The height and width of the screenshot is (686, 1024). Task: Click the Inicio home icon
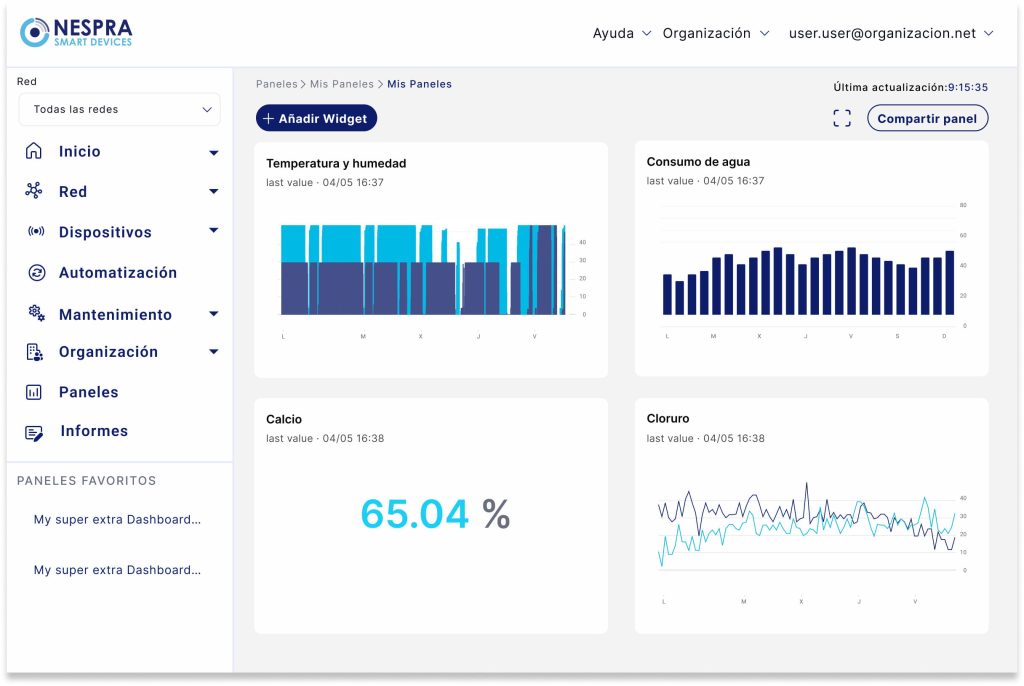click(x=33, y=151)
